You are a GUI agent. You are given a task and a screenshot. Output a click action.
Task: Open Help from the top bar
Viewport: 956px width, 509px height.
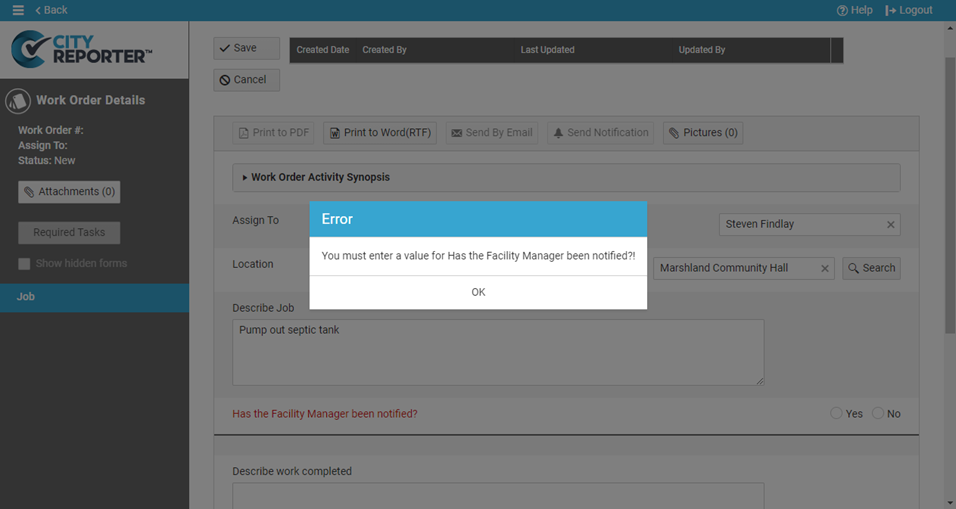855,10
